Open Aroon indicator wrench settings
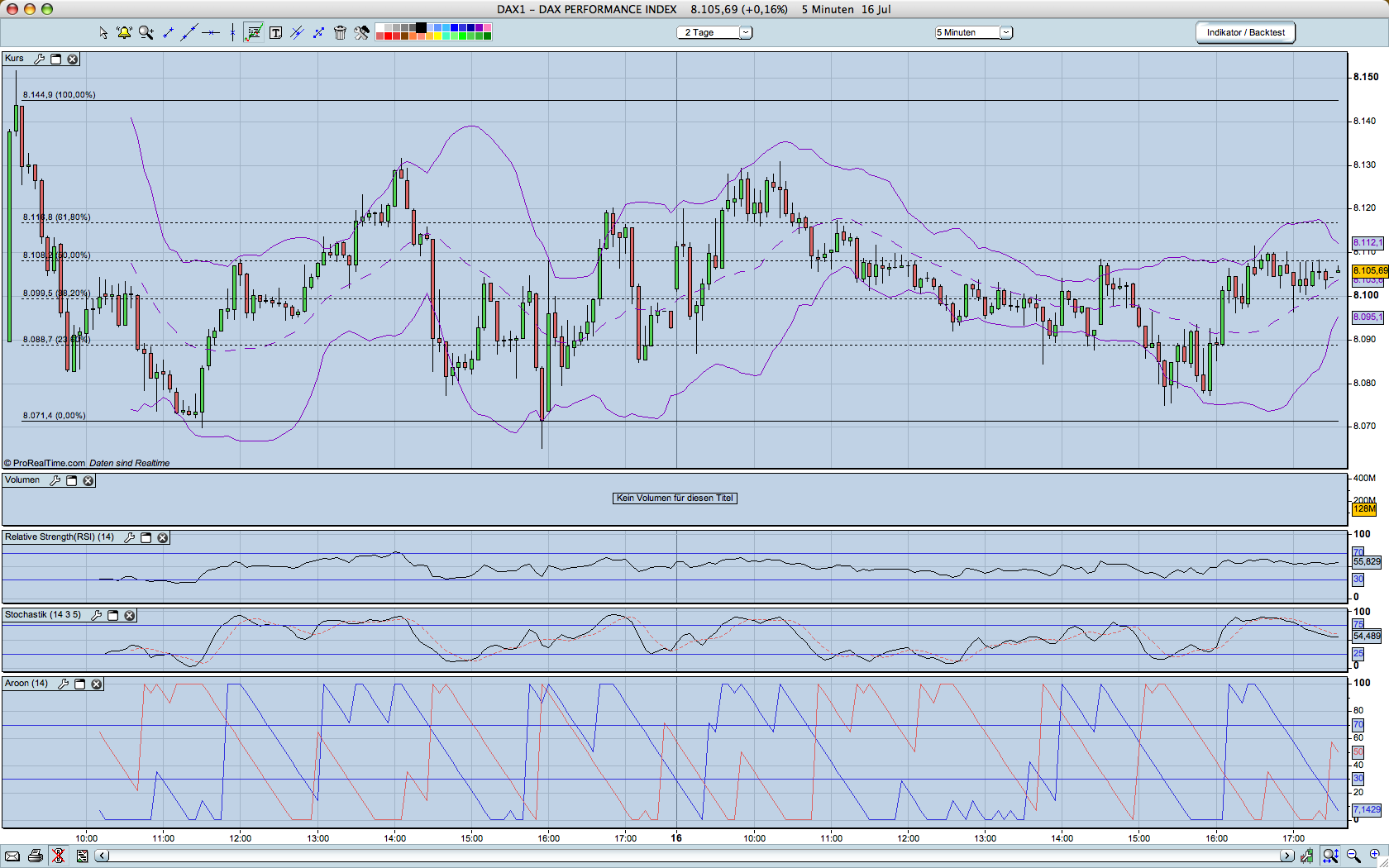1389x868 pixels. point(64,684)
